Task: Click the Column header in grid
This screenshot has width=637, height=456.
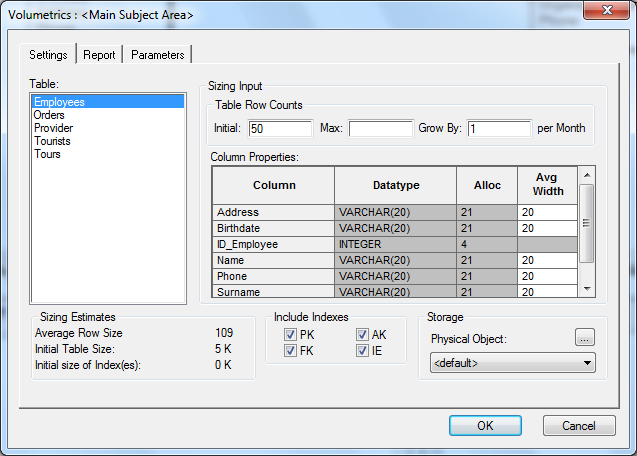Action: click(273, 185)
